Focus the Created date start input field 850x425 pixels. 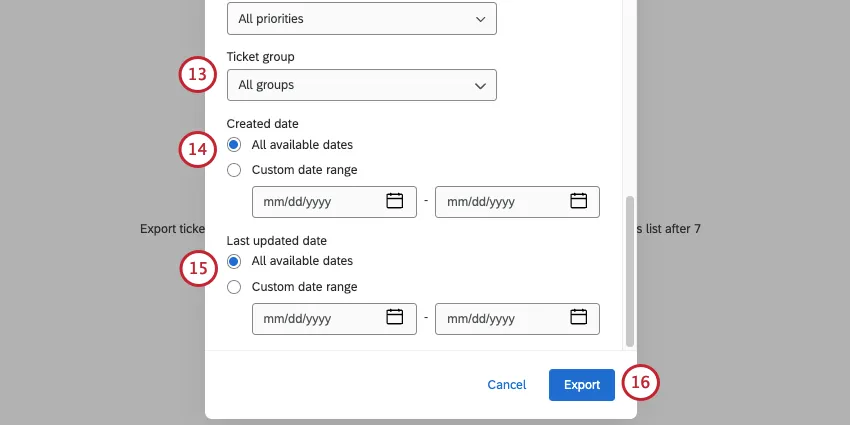coord(334,202)
